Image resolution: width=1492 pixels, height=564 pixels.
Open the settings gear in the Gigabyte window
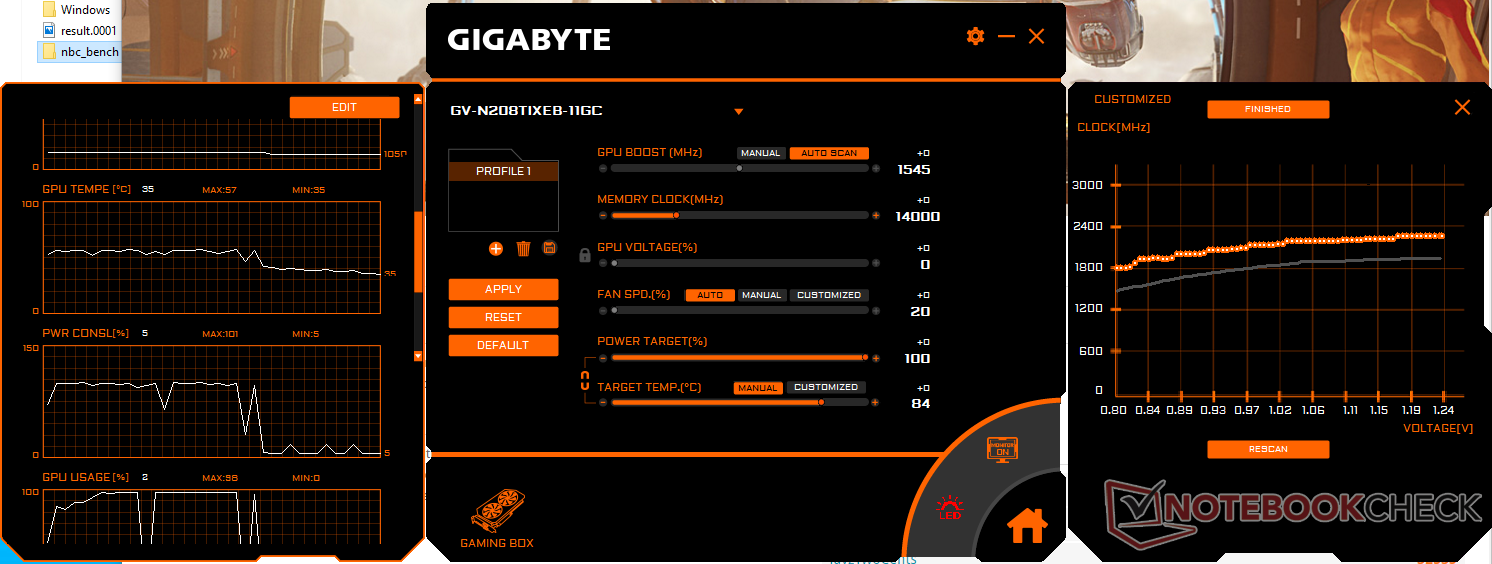click(975, 36)
